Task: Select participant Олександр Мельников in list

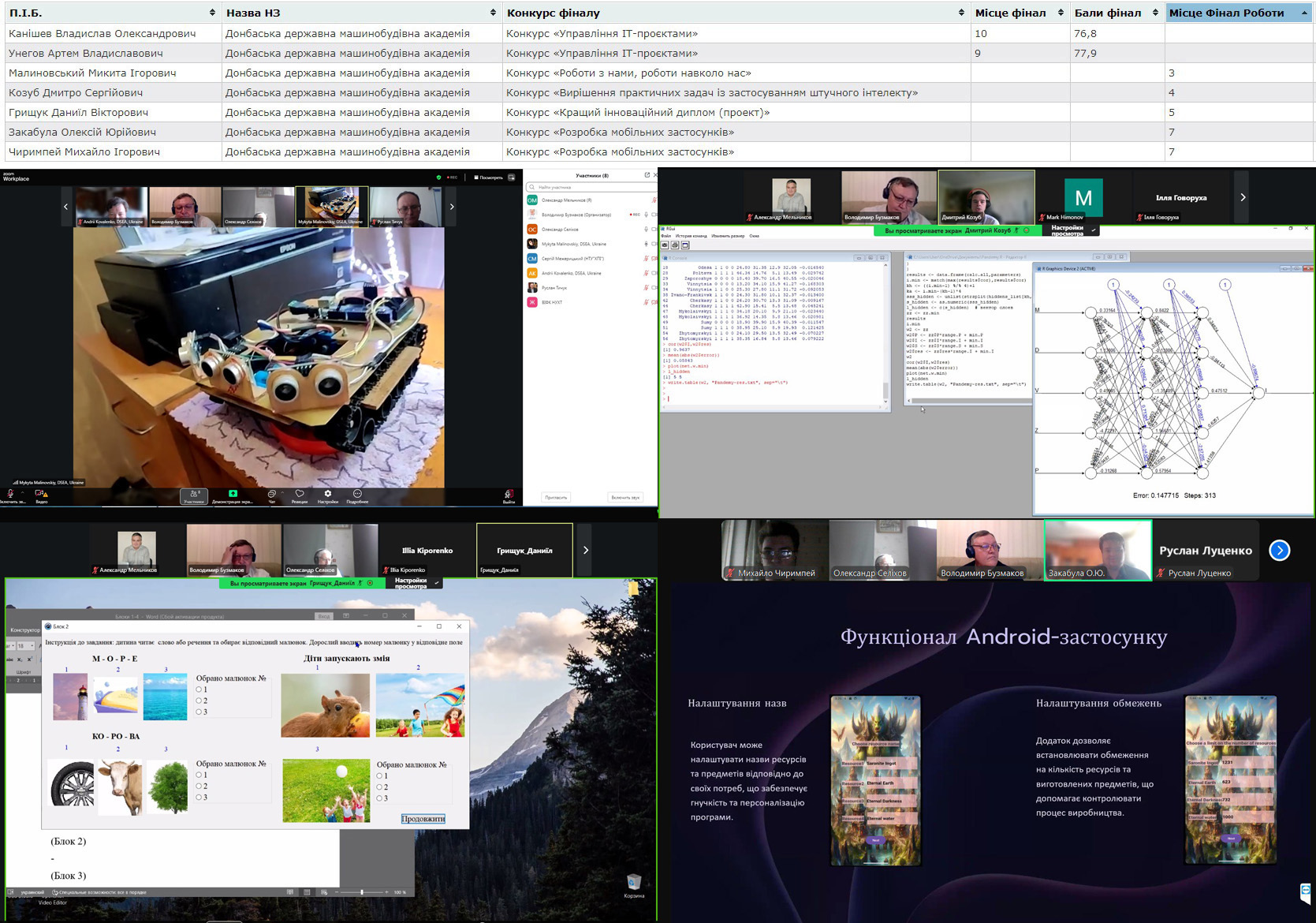Action: [x=591, y=200]
